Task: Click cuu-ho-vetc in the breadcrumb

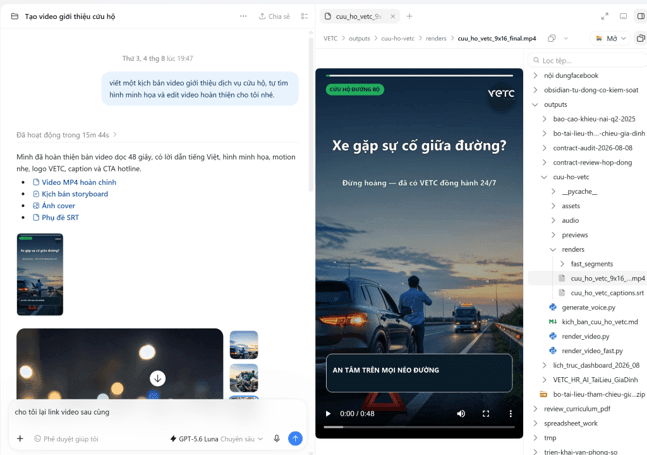Action: click(397, 38)
